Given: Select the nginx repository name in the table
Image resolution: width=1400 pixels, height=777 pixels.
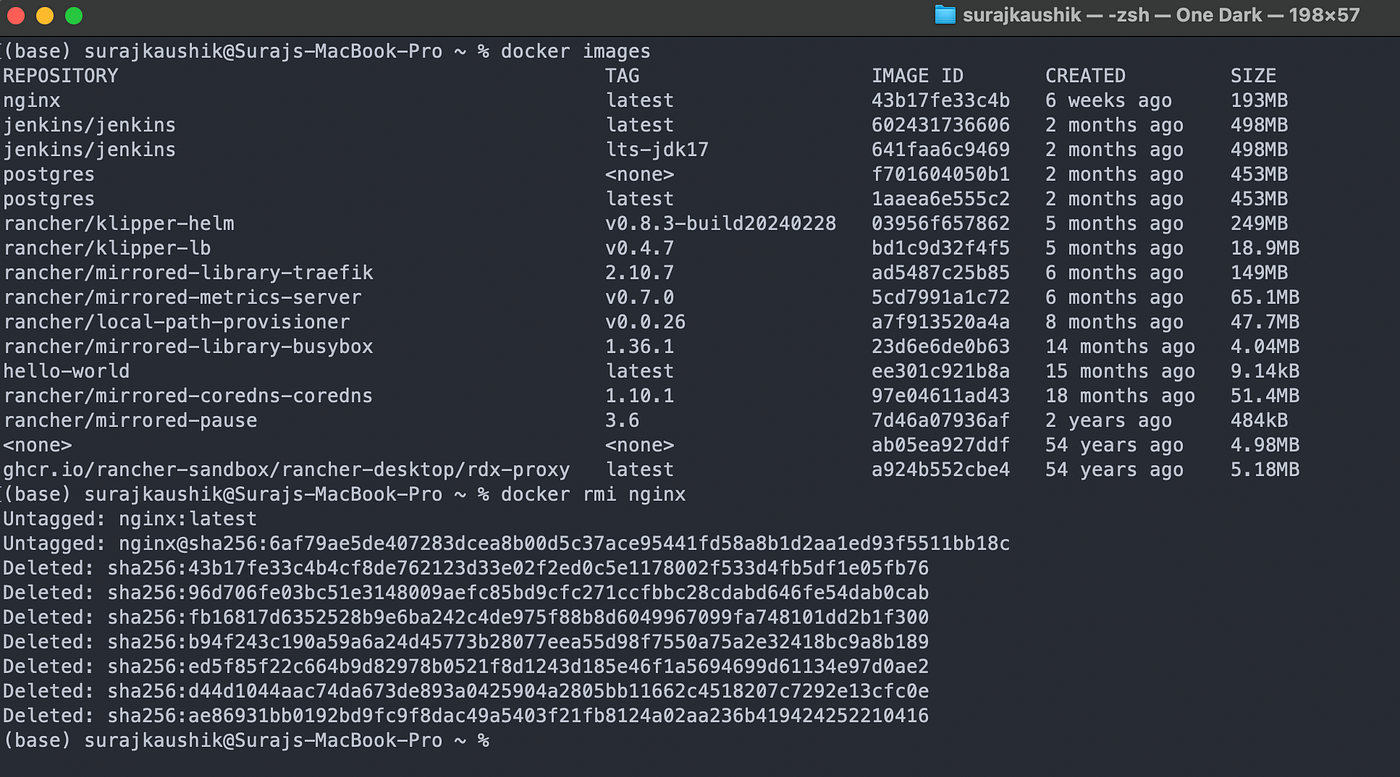Looking at the screenshot, I should point(32,100).
